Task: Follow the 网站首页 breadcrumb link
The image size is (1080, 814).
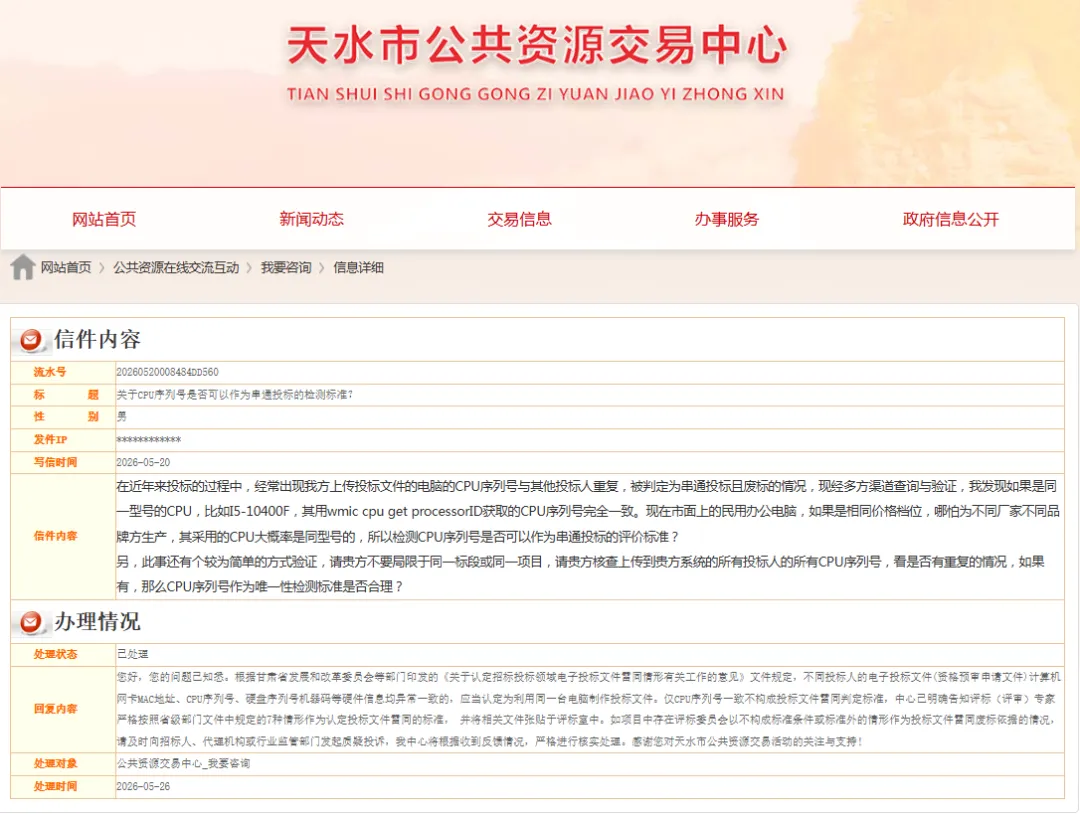Action: coord(66,267)
